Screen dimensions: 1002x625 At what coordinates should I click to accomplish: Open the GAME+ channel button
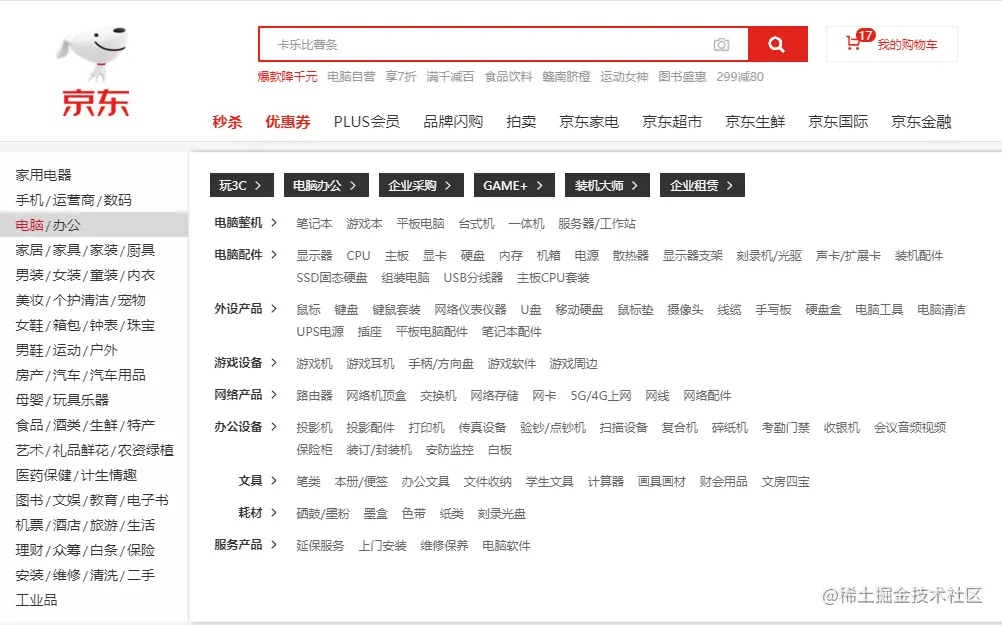pyautogui.click(x=514, y=185)
